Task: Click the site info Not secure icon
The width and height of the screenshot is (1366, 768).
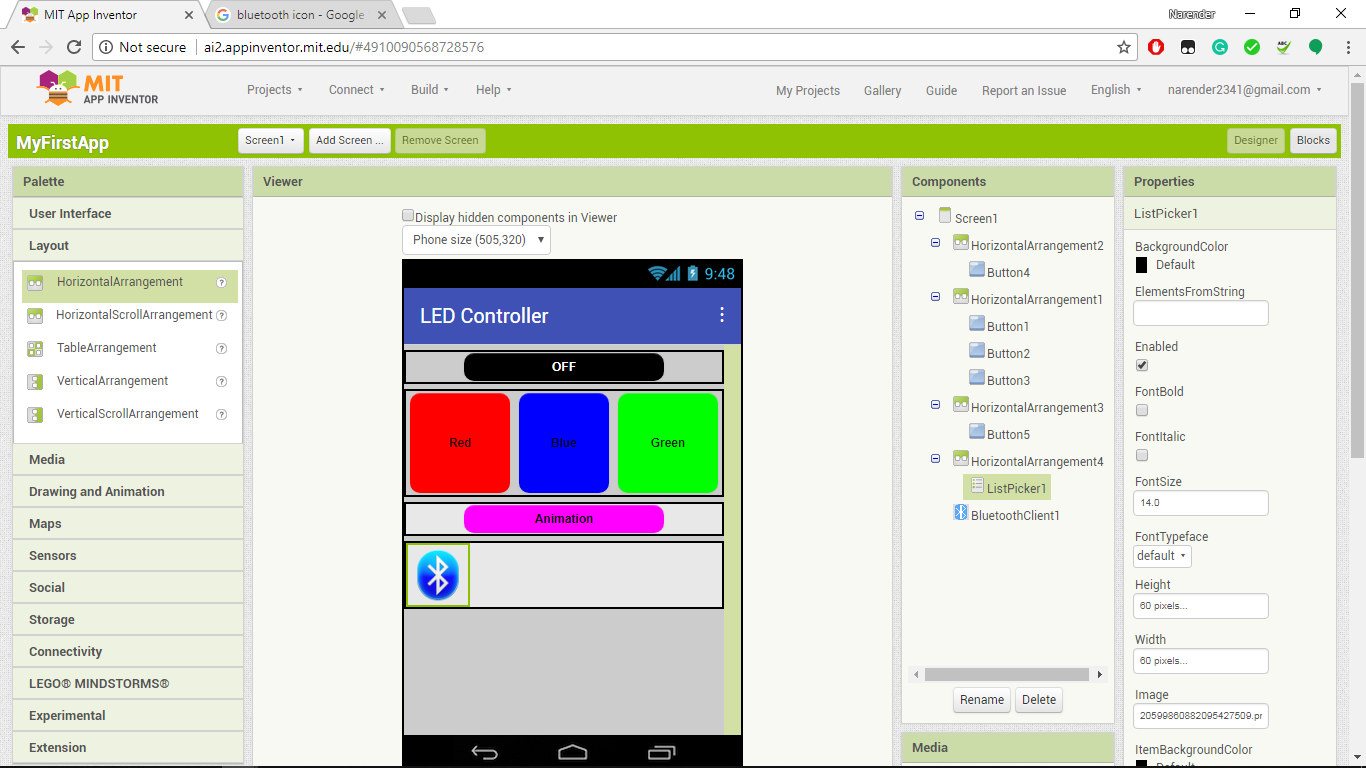Action: click(x=108, y=47)
